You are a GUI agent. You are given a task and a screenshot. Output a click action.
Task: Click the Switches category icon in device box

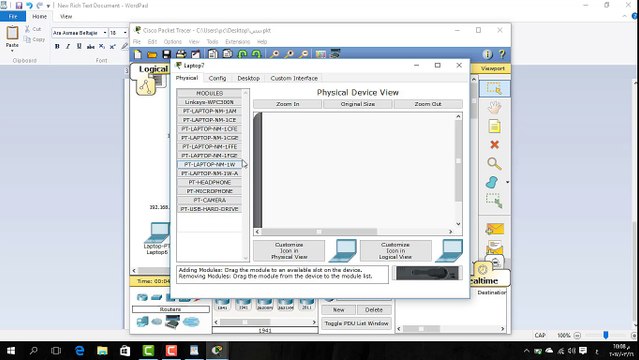(x=156, y=298)
